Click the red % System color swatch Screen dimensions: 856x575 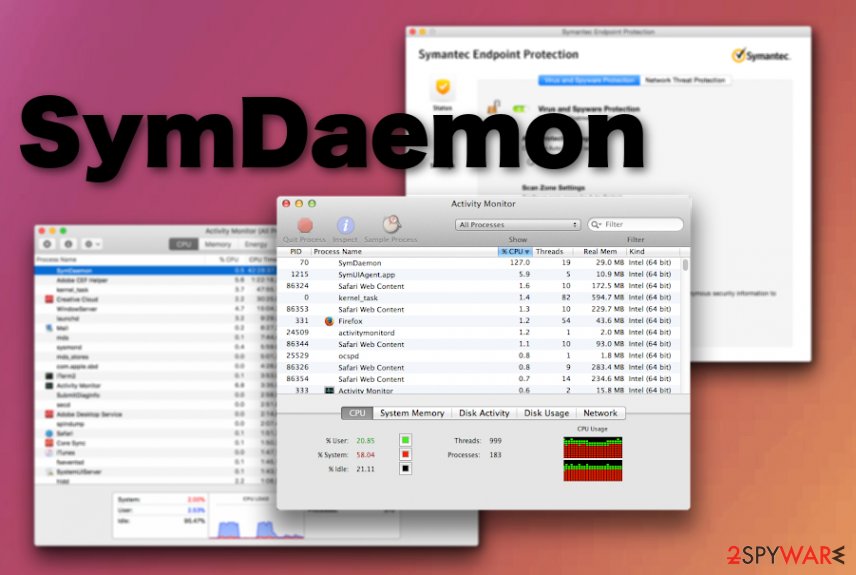[405, 454]
